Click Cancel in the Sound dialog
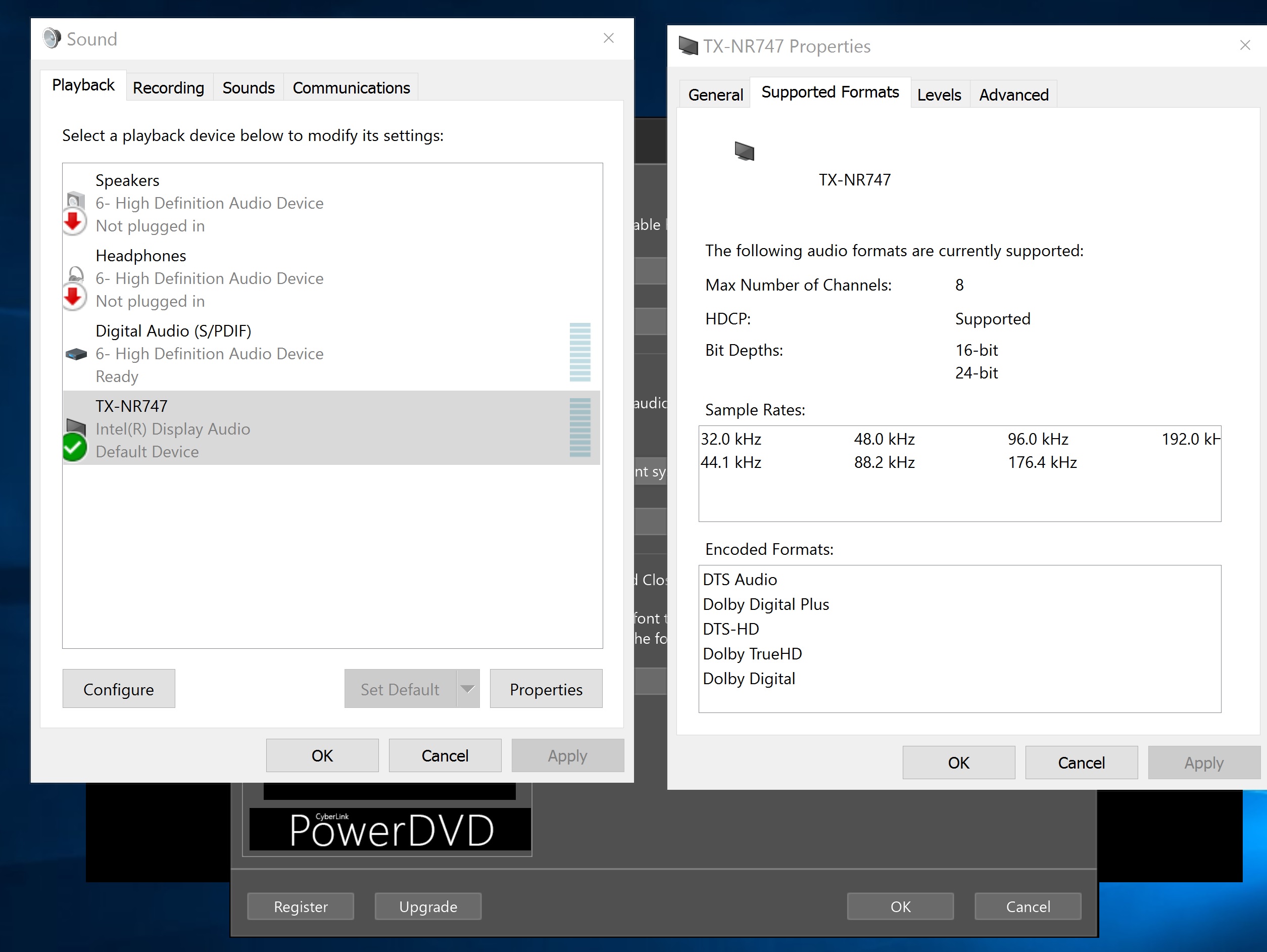The image size is (1267, 952). click(x=445, y=755)
